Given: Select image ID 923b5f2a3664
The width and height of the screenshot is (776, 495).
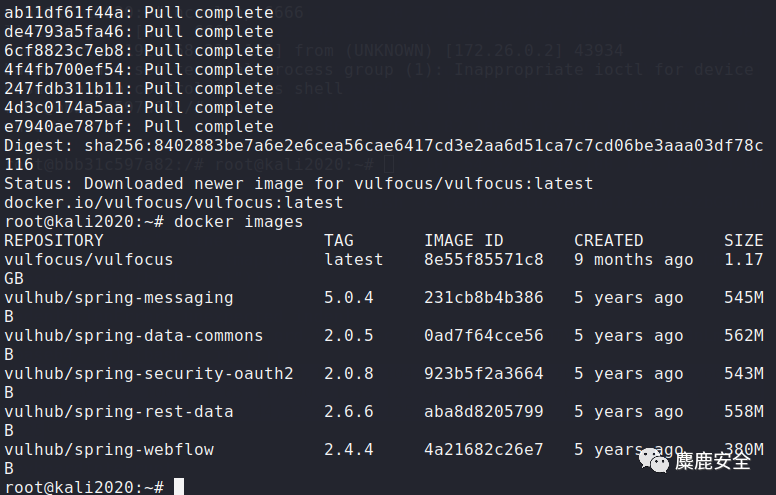Looking at the screenshot, I should pyautogui.click(x=484, y=374).
